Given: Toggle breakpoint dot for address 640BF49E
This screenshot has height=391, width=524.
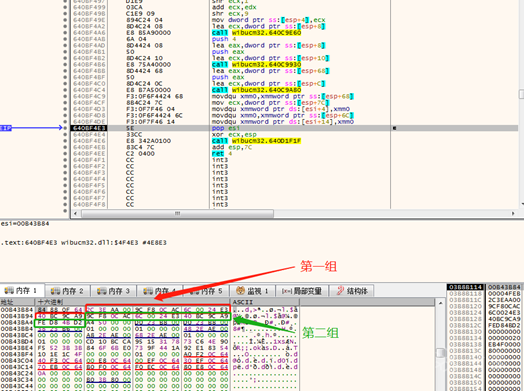Looking at the screenshot, I should pos(65,20).
